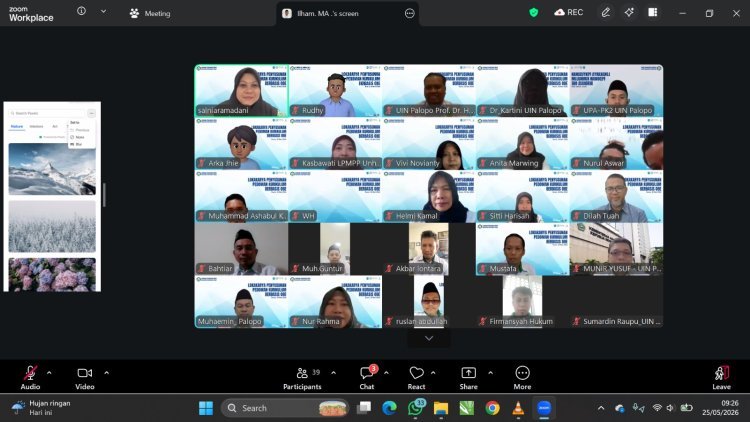Unmute the microphone with the Audio icon
This screenshot has height=422, width=750.
click(30, 373)
